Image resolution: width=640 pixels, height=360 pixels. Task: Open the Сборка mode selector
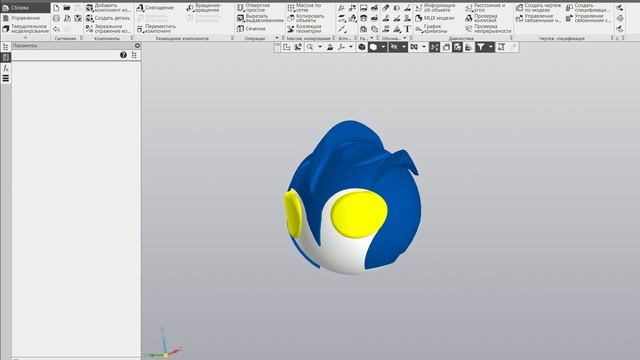click(25, 7)
